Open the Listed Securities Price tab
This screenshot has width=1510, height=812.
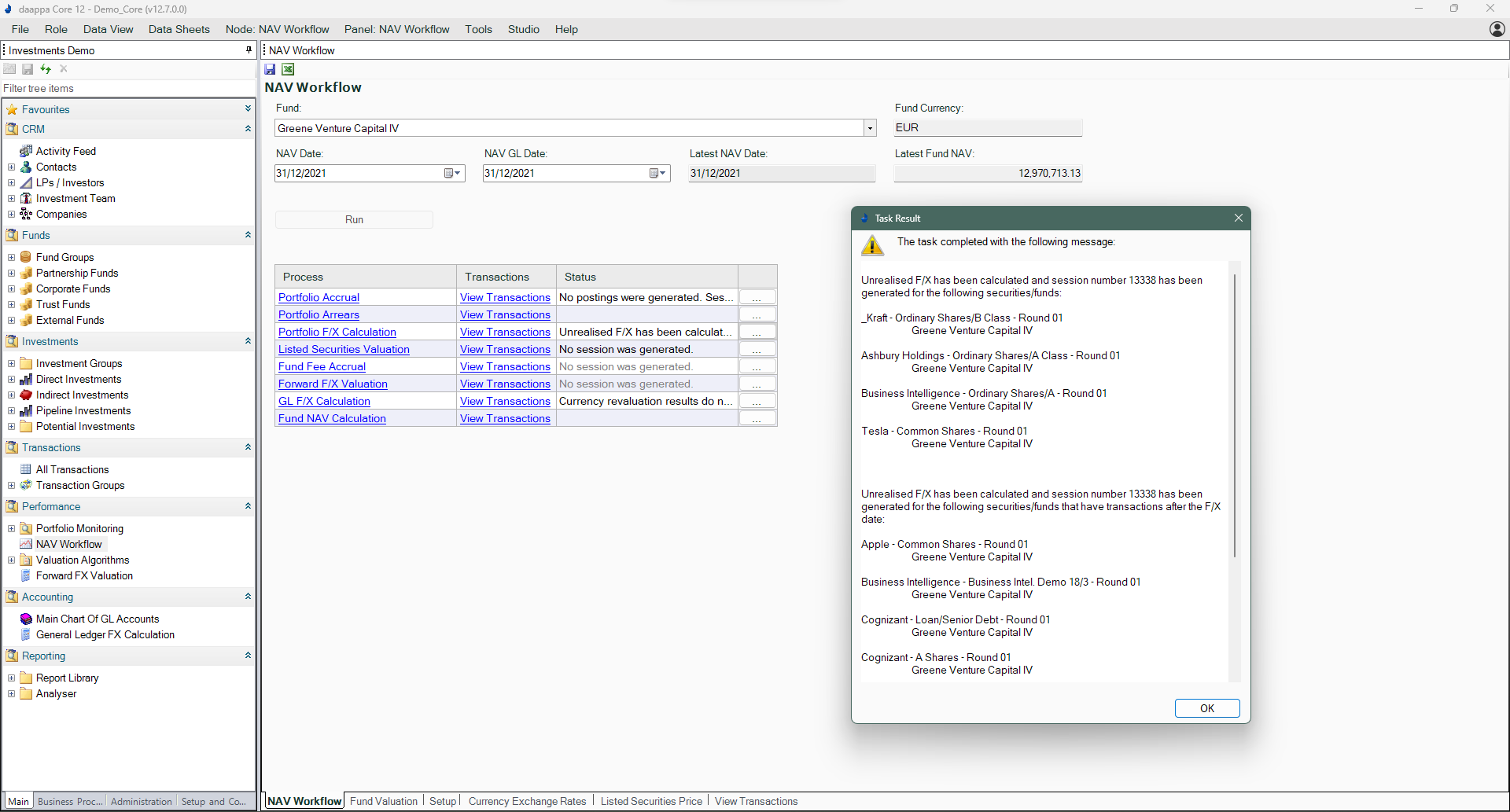pyautogui.click(x=651, y=801)
